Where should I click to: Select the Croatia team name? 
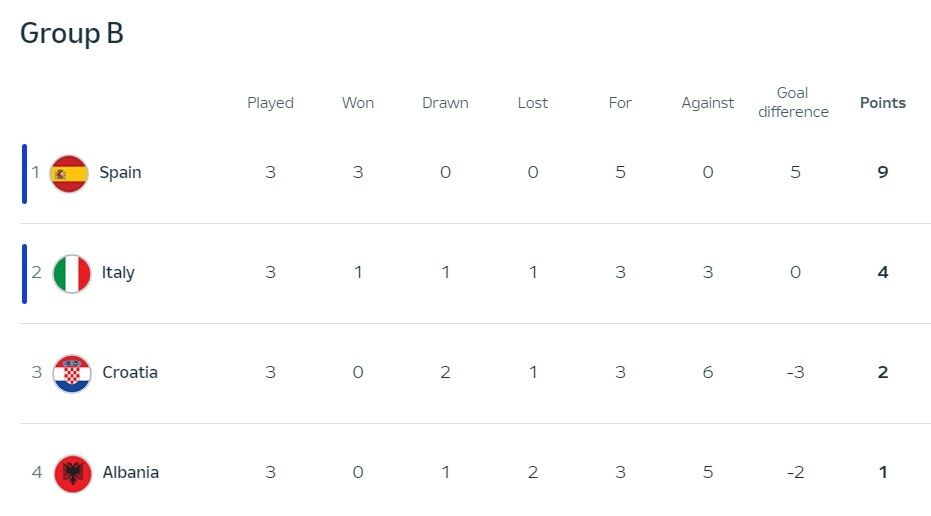coord(130,373)
